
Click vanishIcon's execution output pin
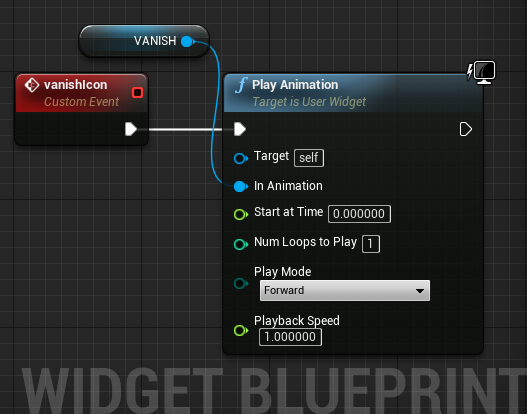(x=131, y=129)
